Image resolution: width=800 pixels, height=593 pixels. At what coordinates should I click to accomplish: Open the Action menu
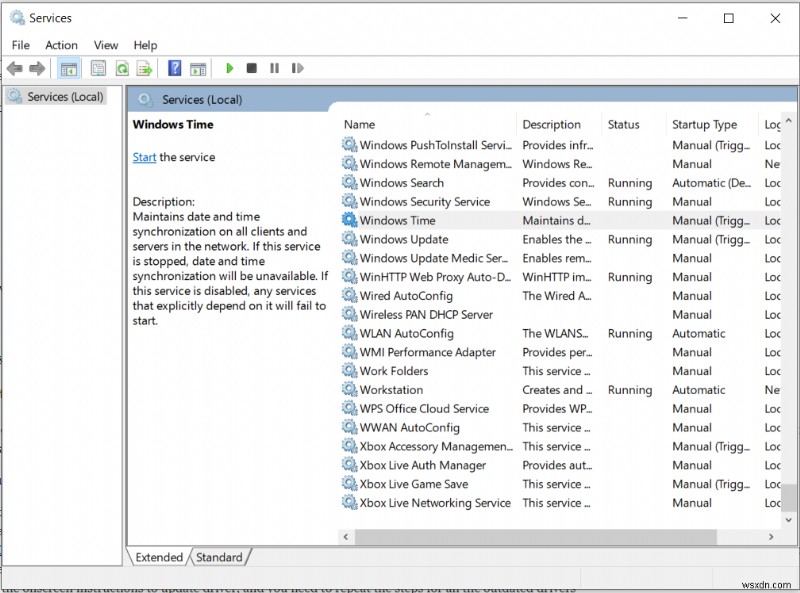click(61, 44)
